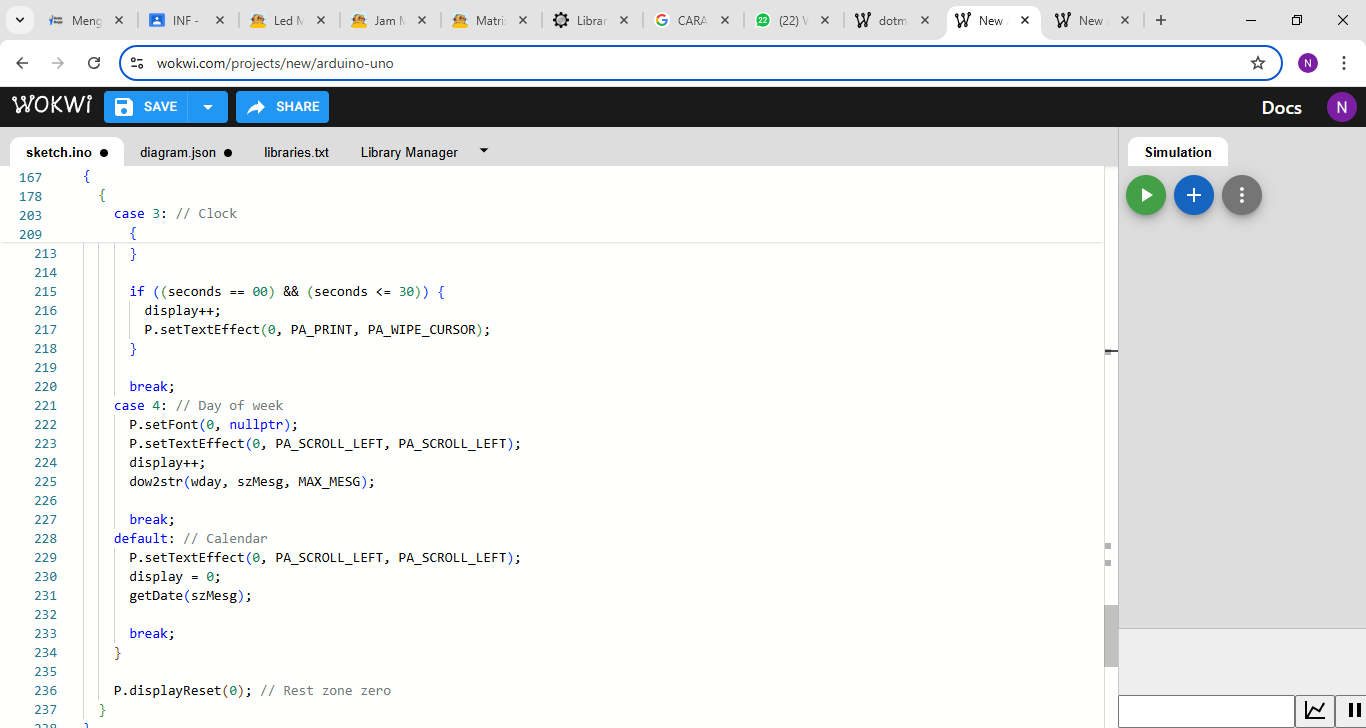Click the address bar URL
The image size is (1366, 728).
pyautogui.click(x=275, y=63)
